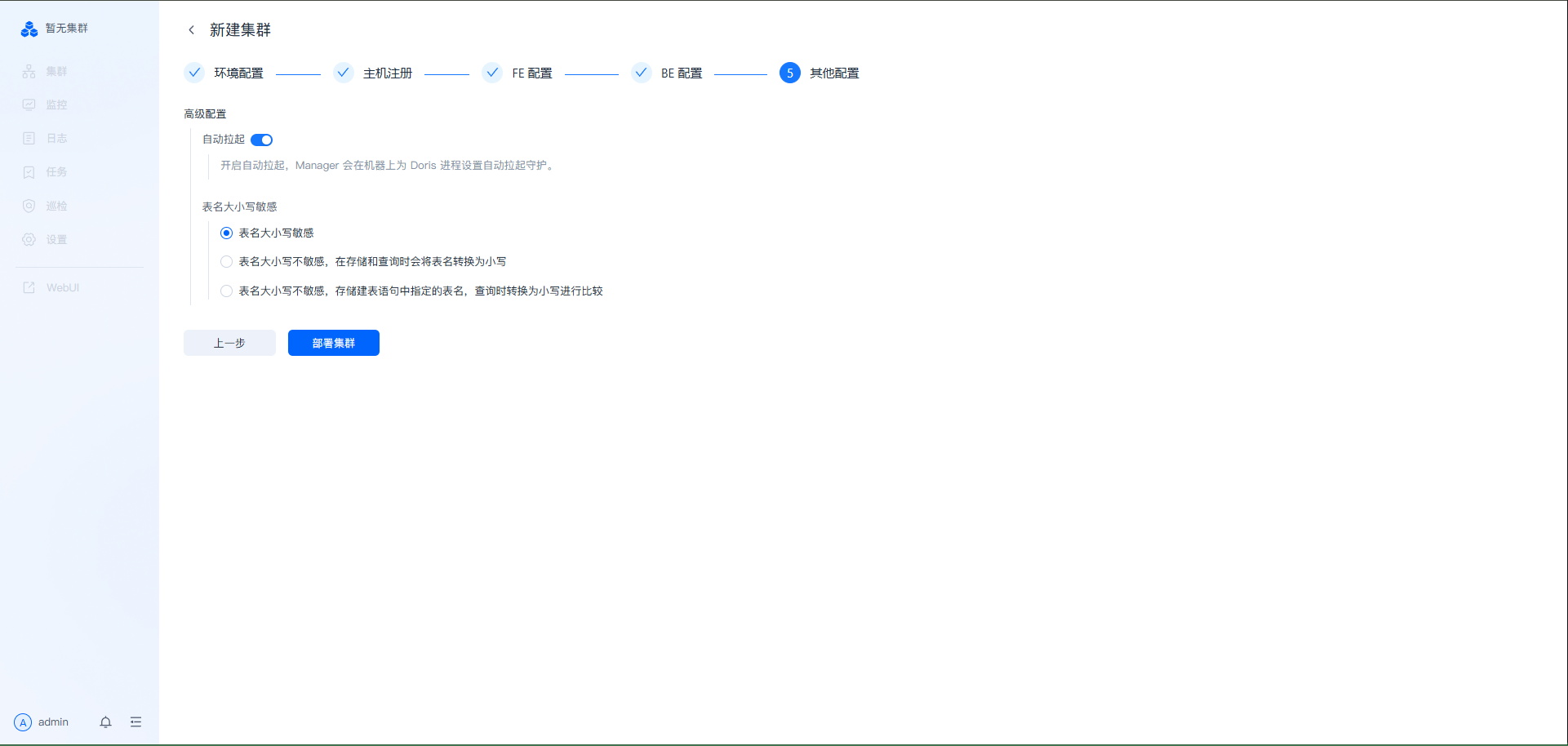Open the WebUI external link icon

click(x=29, y=288)
